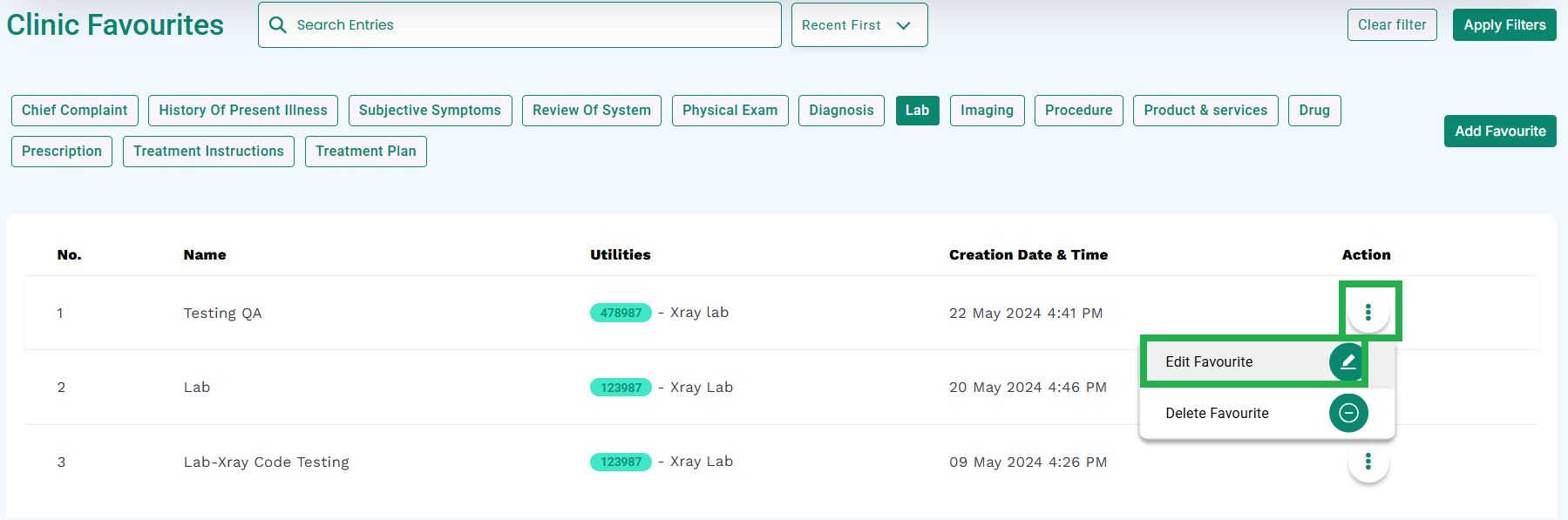This screenshot has width=1568, height=520.
Task: Switch to Treatment Plan category
Action: pos(366,152)
